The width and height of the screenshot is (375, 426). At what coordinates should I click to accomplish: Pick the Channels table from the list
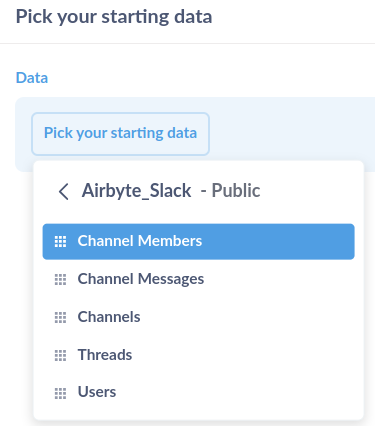198,317
